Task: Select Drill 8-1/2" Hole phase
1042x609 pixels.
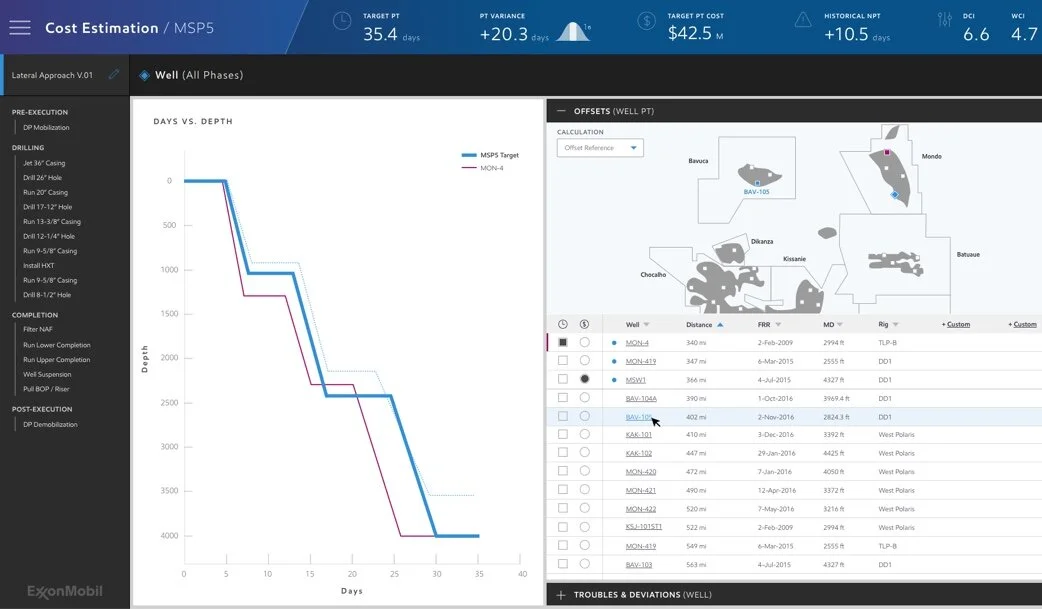Action: [x=47, y=295]
